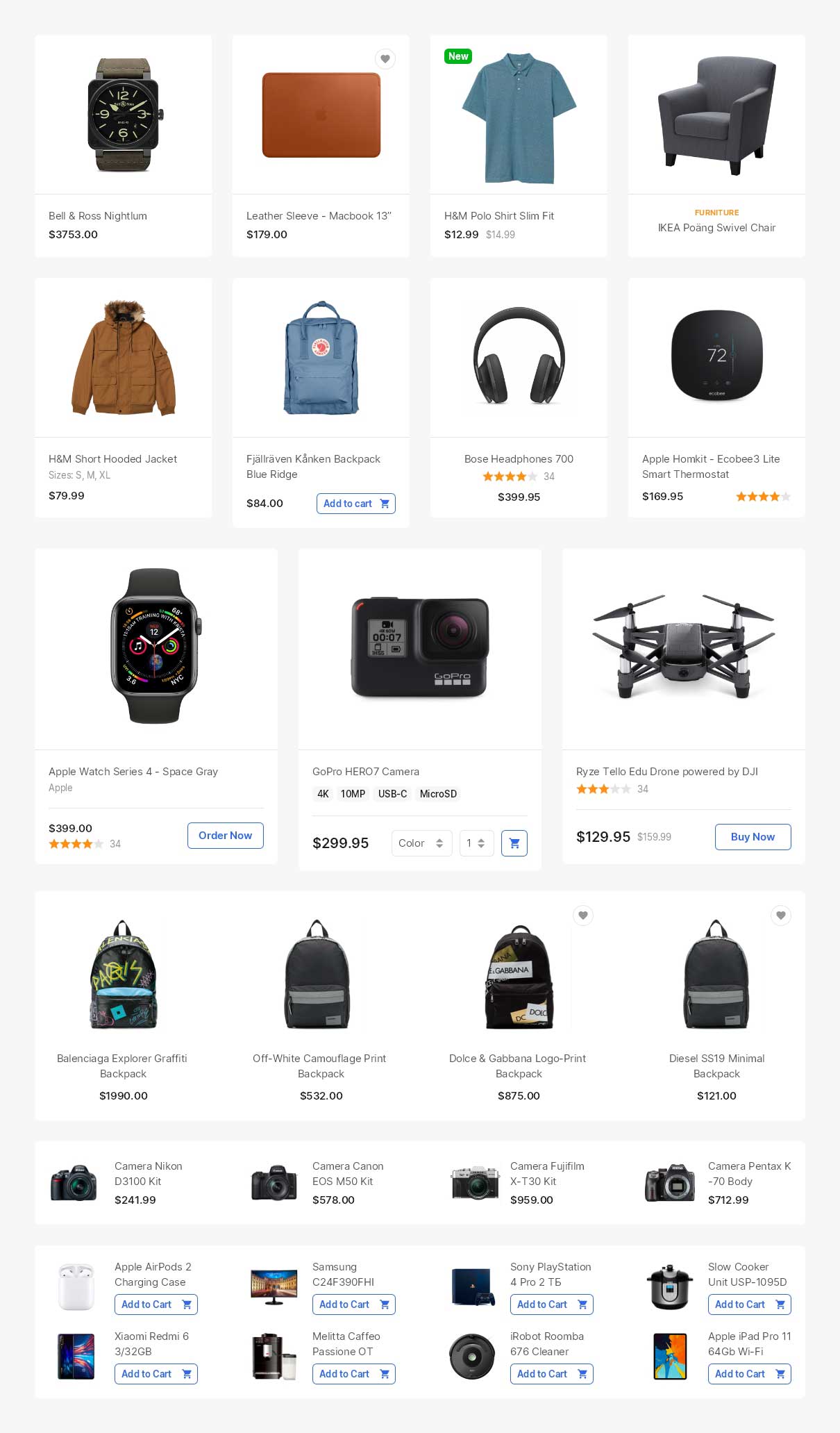Toggle wishlist heart on Leather Sleeve Macbook
Image resolution: width=840 pixels, height=1433 pixels.
(x=385, y=59)
